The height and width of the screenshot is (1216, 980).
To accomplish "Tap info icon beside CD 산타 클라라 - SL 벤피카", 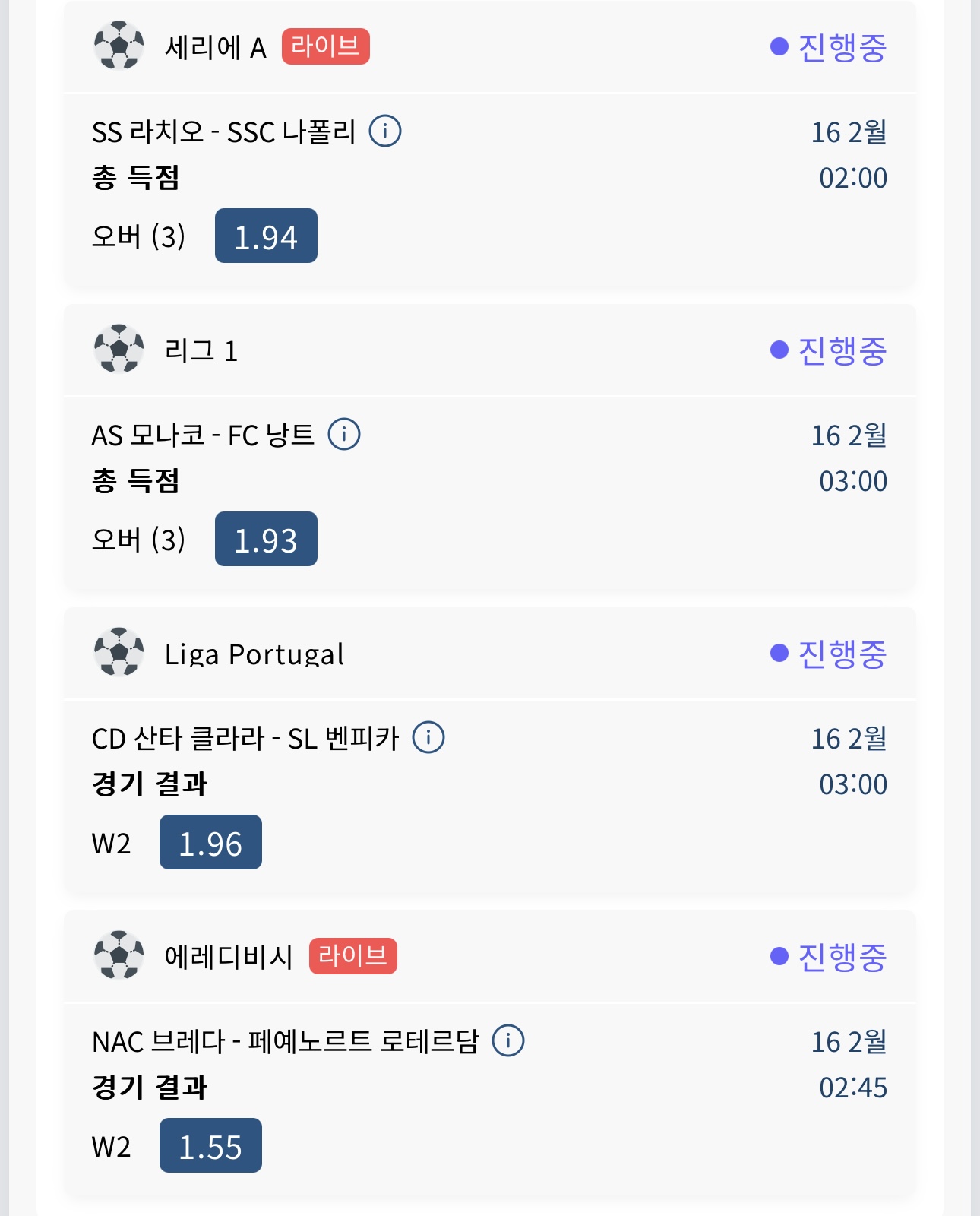I will coord(428,737).
